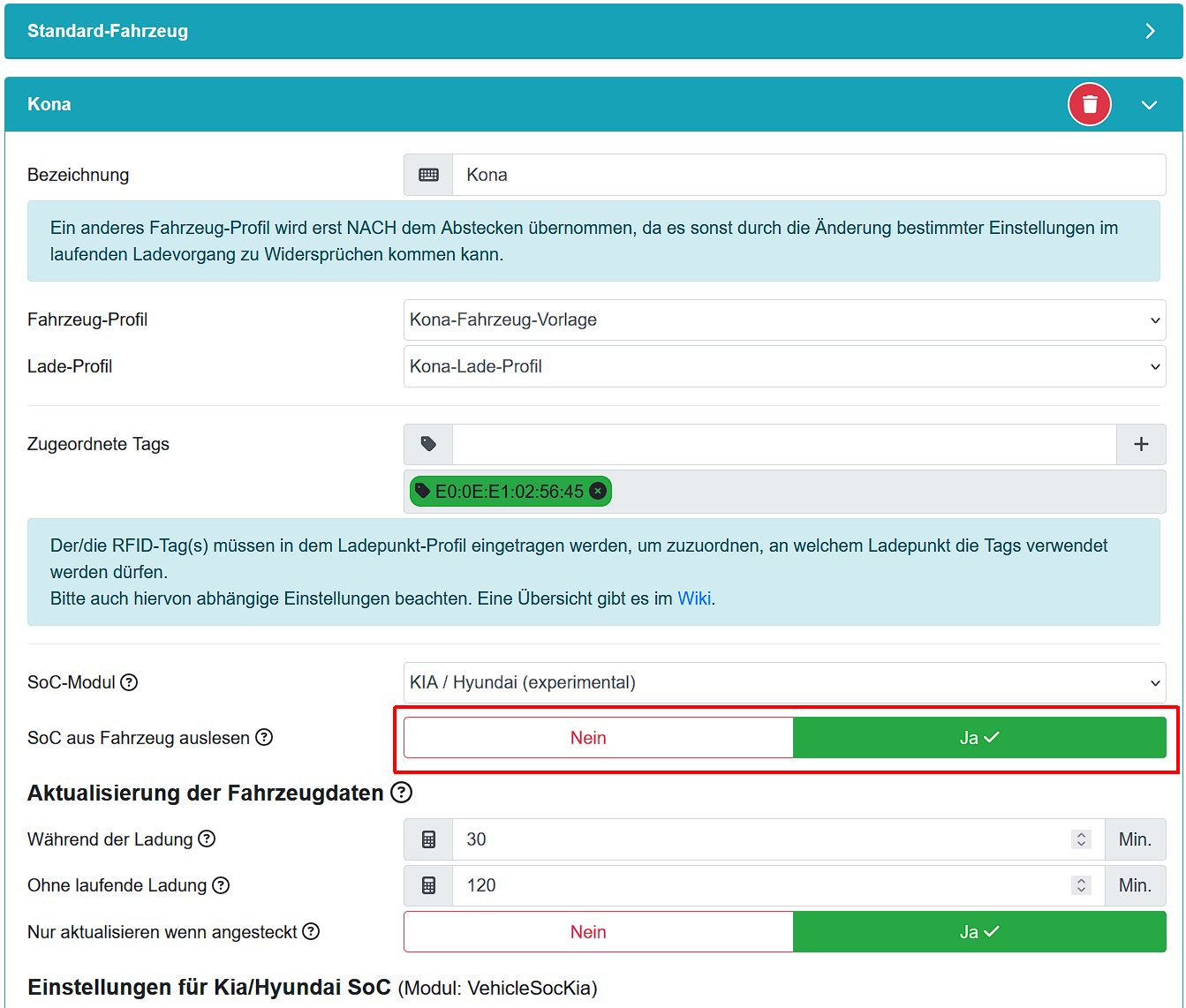Image resolution: width=1186 pixels, height=1008 pixels.
Task: Click the Bezeichnung text field
Action: coord(809,175)
